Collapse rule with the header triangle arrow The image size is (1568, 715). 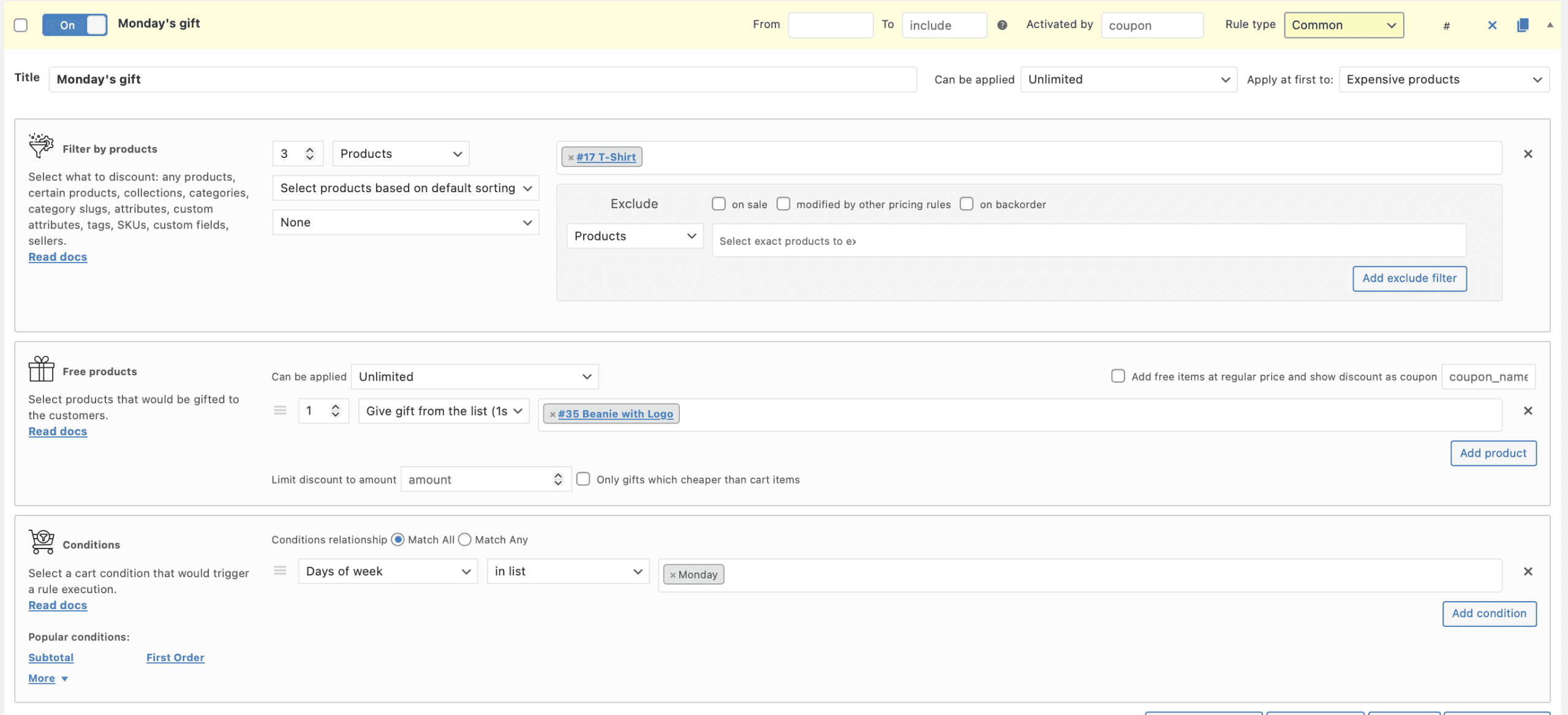tap(1550, 25)
